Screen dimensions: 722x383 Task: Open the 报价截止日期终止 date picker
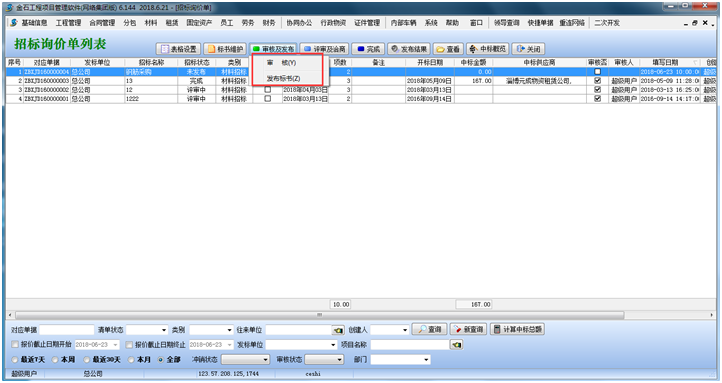230,345
